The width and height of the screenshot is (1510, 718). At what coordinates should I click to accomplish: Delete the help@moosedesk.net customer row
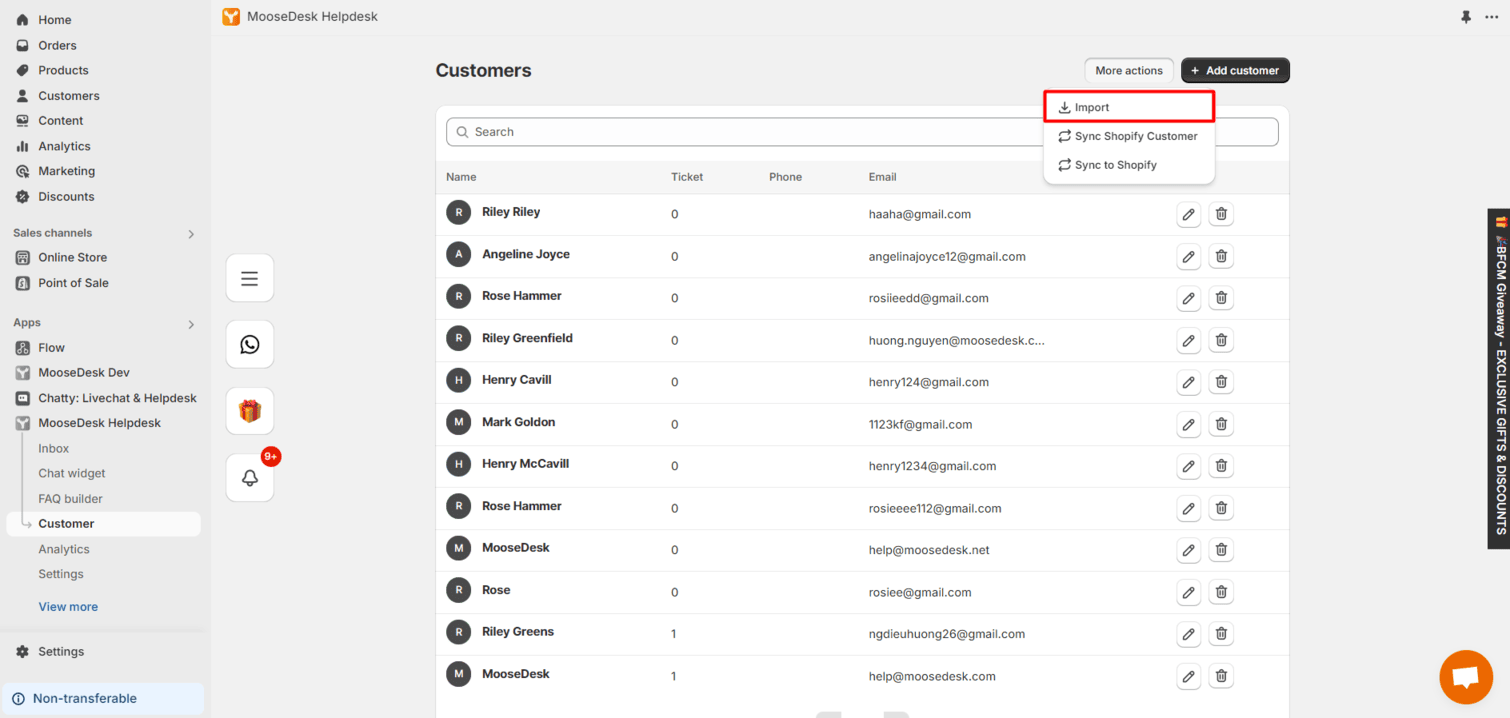click(x=1221, y=550)
